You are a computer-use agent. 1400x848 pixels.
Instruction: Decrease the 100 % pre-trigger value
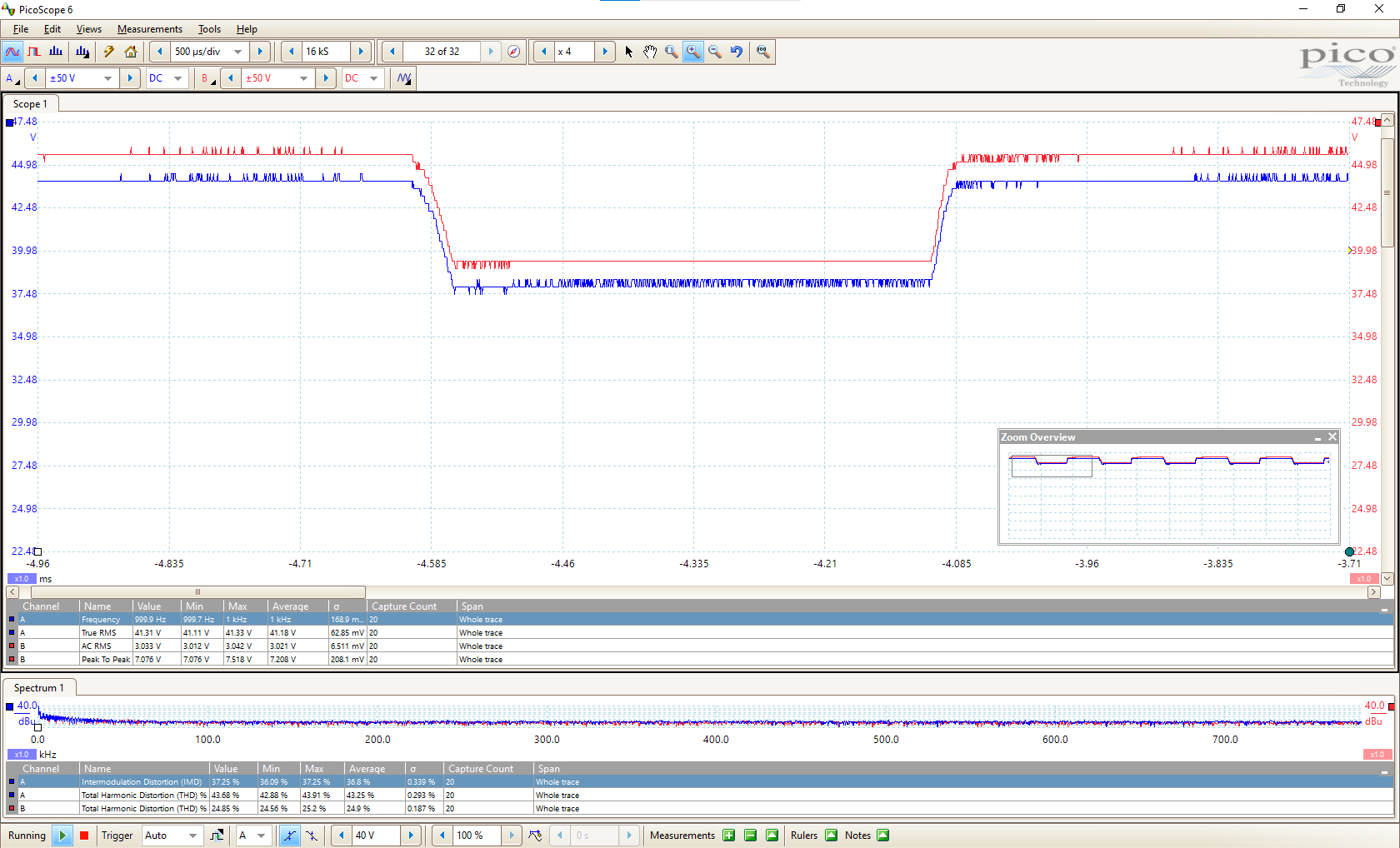(442, 836)
